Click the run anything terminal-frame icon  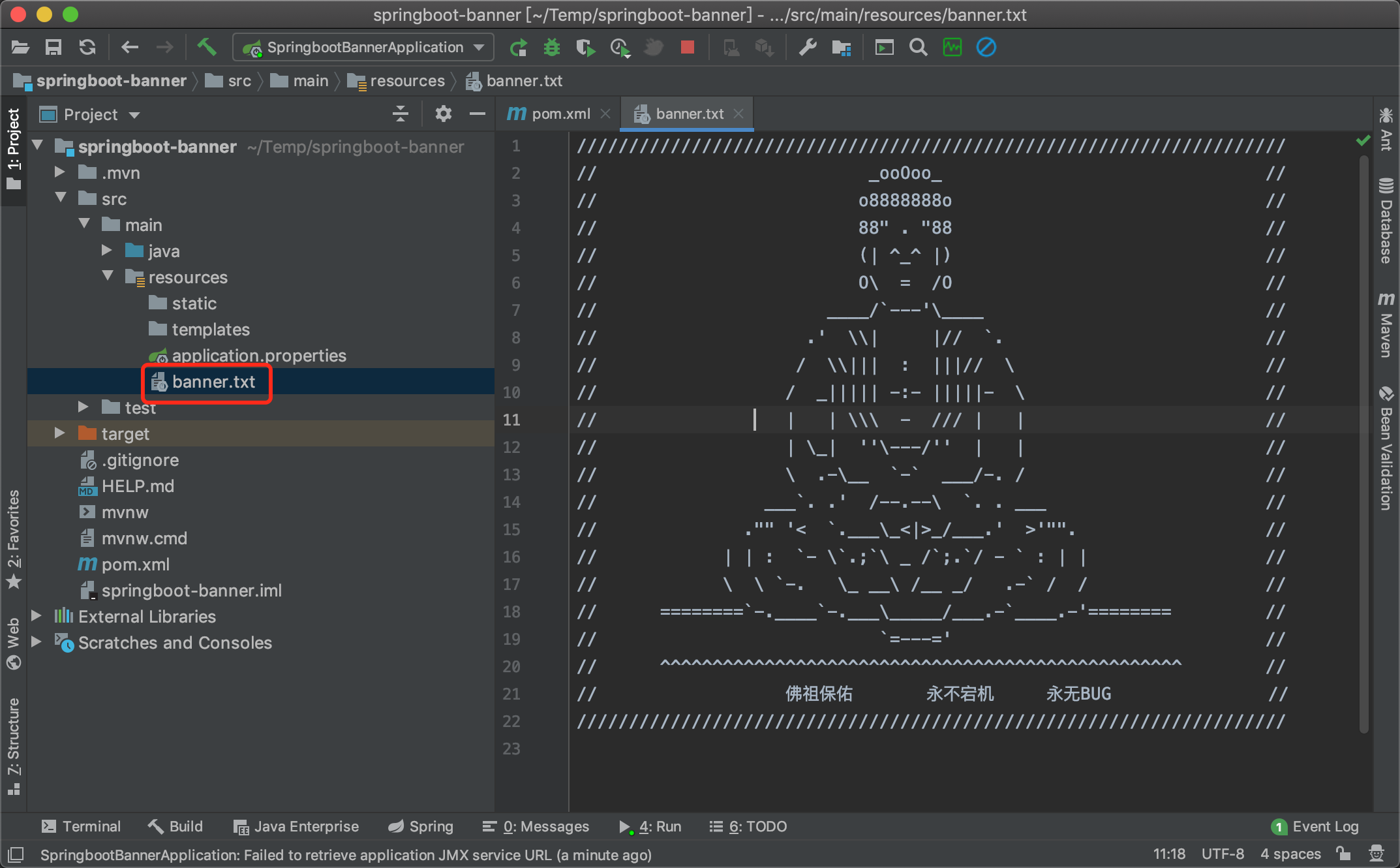click(x=885, y=48)
